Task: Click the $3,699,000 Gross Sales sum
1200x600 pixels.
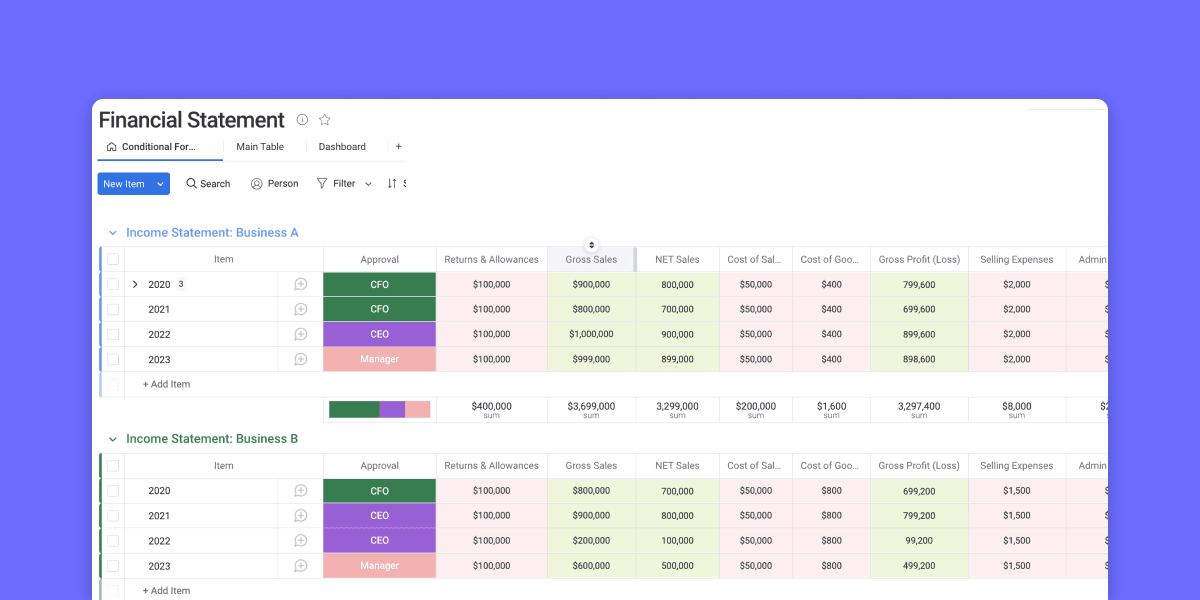Action: 591,409
